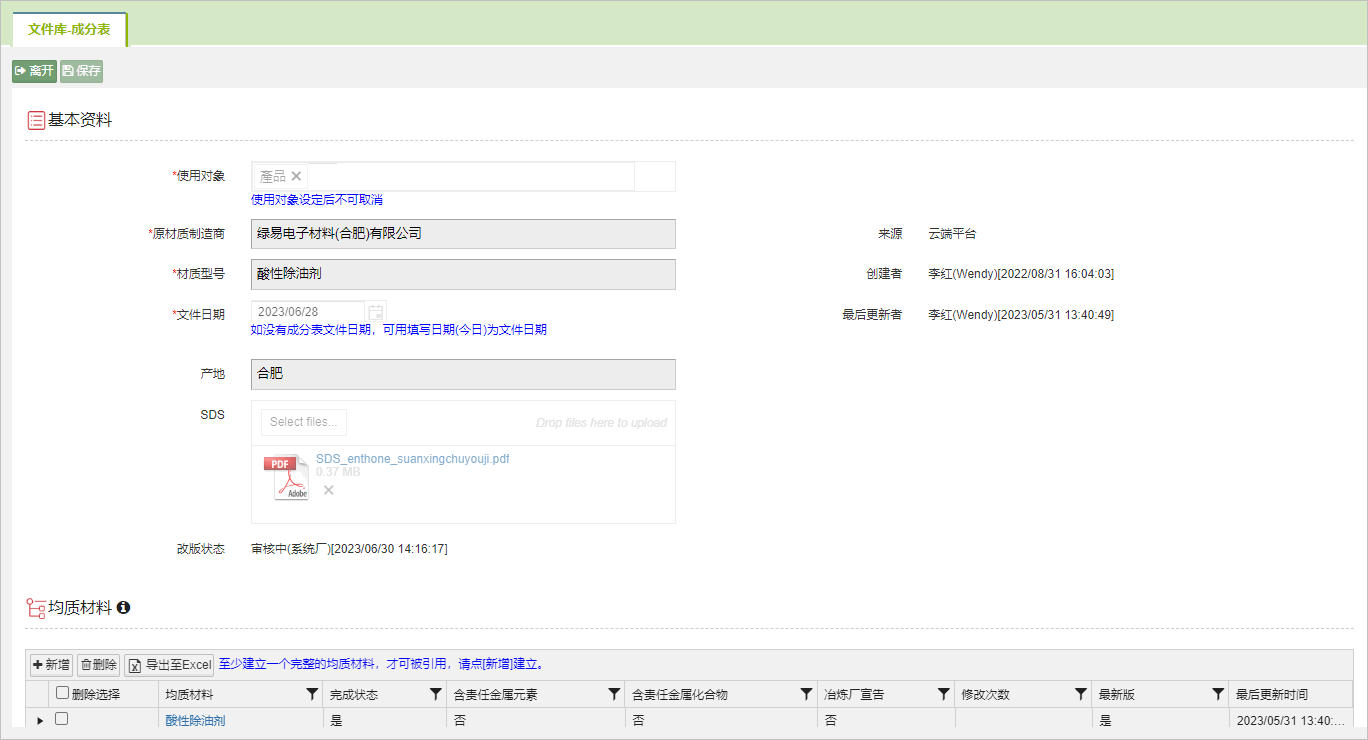This screenshot has height=740, width=1368.
Task: Open filter for 含责任金属化合物 column
Action: [x=806, y=694]
